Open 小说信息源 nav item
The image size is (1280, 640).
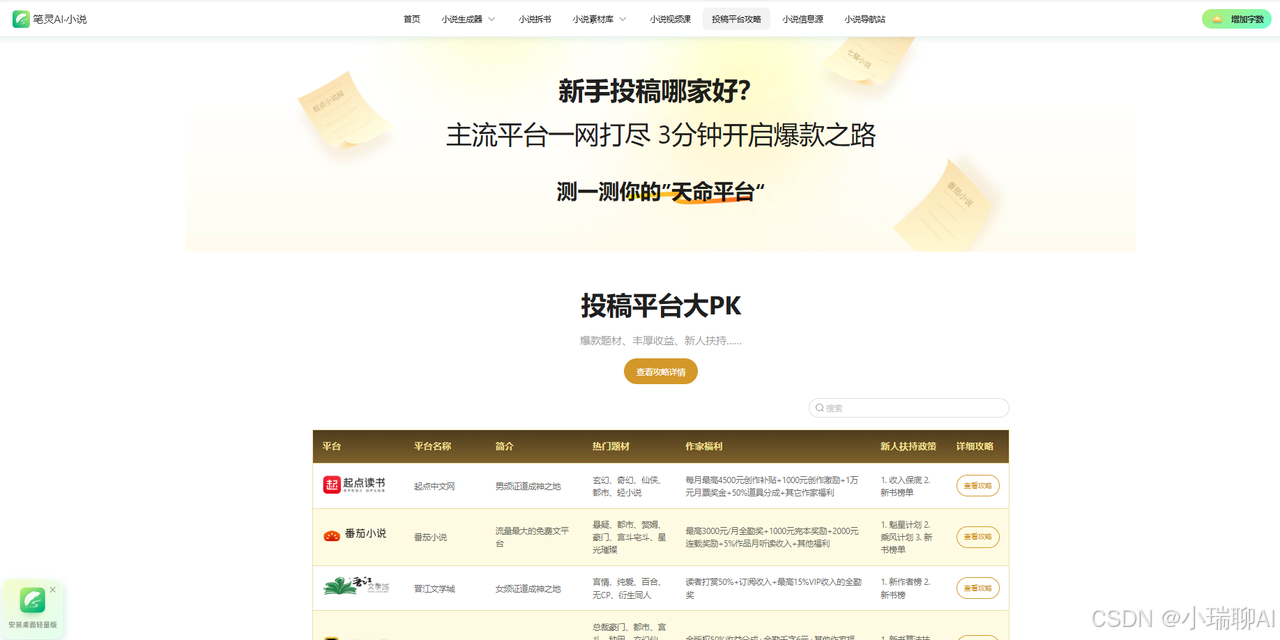(x=803, y=19)
